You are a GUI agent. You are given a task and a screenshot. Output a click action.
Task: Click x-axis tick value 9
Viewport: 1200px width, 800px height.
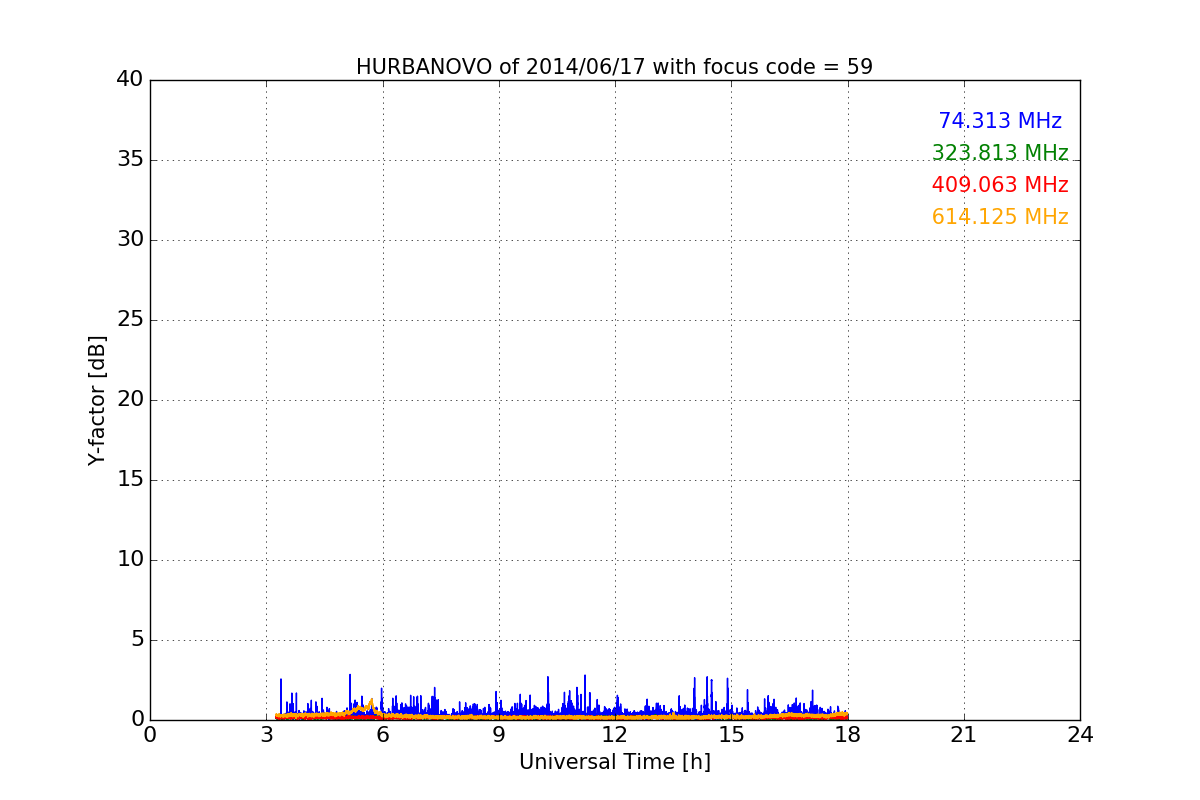click(x=499, y=735)
